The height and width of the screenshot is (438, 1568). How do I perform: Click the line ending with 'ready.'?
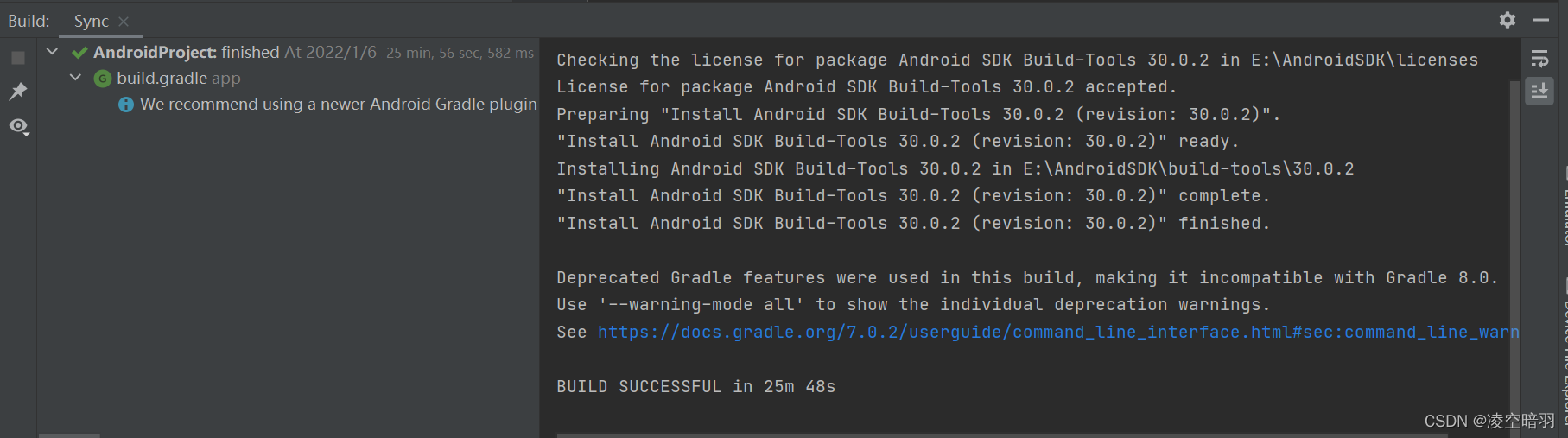click(898, 141)
